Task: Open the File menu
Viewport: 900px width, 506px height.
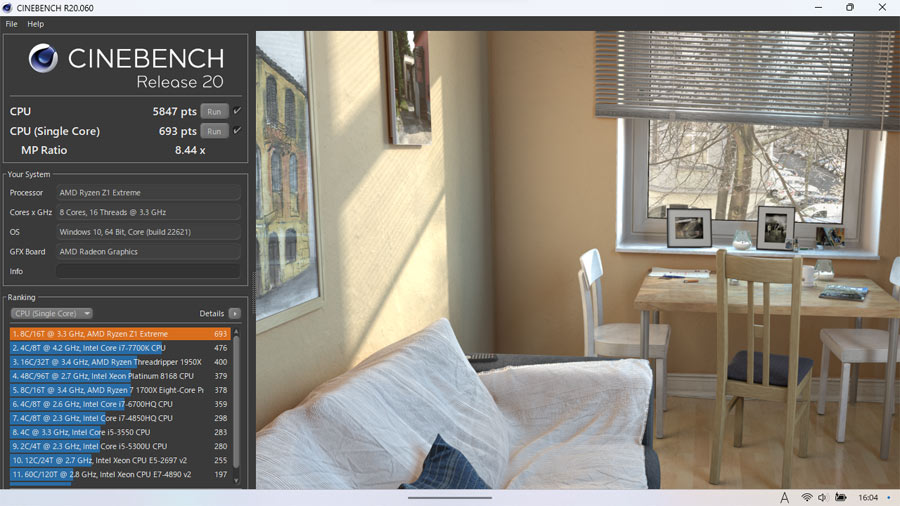Action: point(11,24)
